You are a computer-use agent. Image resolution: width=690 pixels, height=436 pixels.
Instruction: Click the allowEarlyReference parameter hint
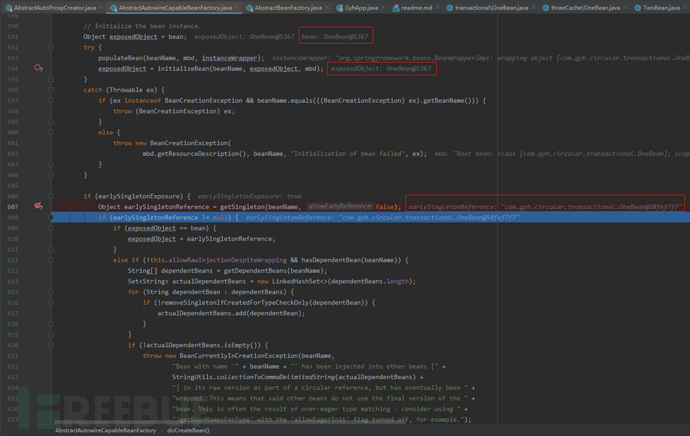[x=339, y=206]
